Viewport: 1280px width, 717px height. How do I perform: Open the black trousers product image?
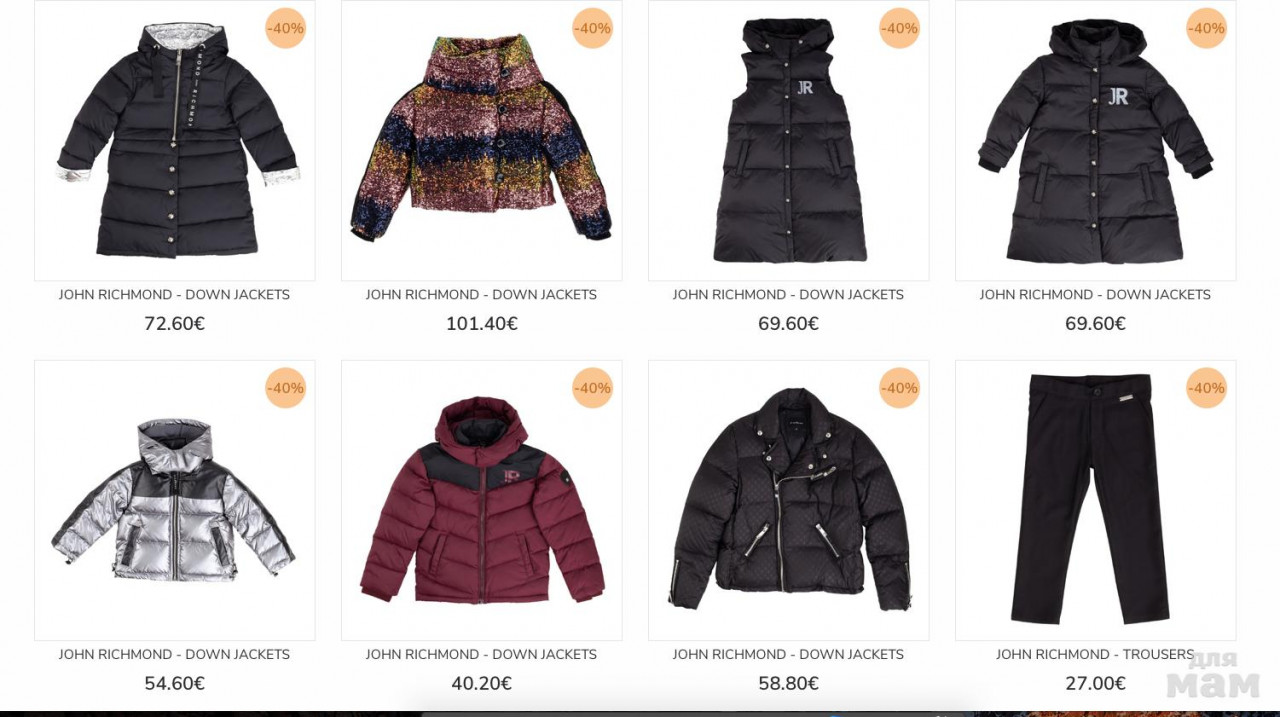[1096, 500]
